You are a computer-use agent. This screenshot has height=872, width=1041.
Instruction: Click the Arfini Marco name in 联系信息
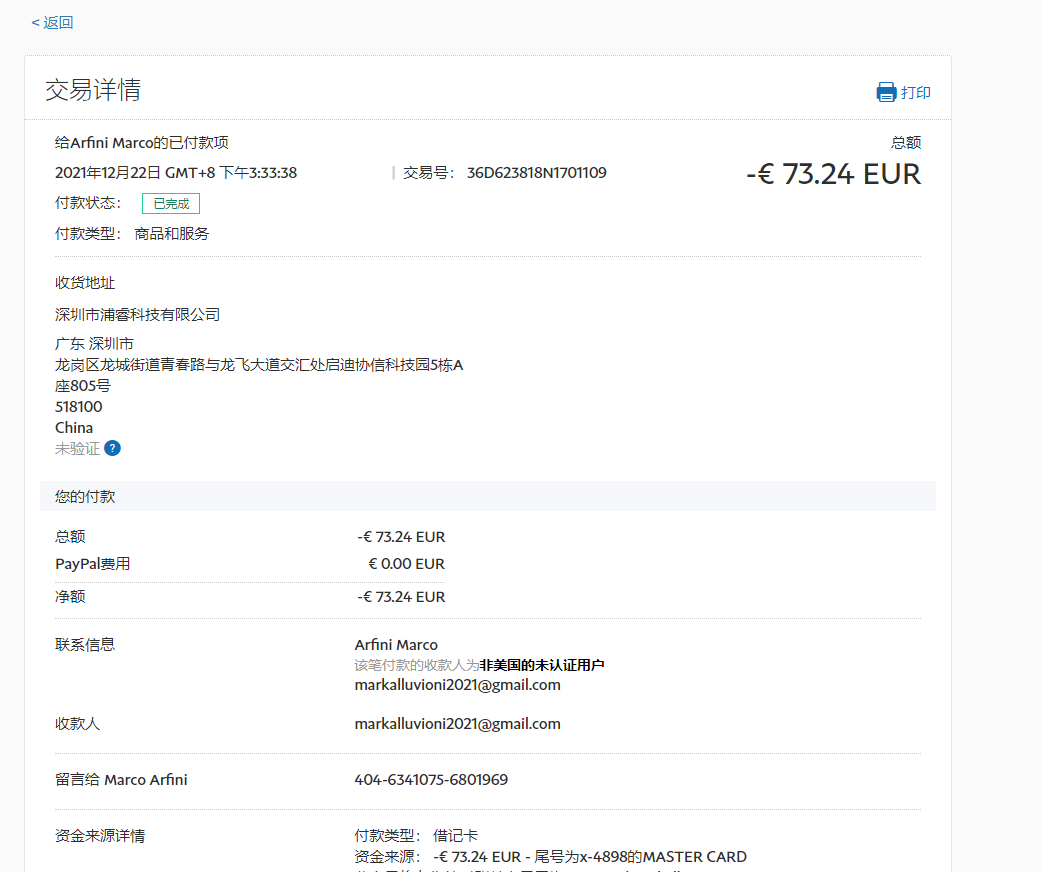(396, 645)
